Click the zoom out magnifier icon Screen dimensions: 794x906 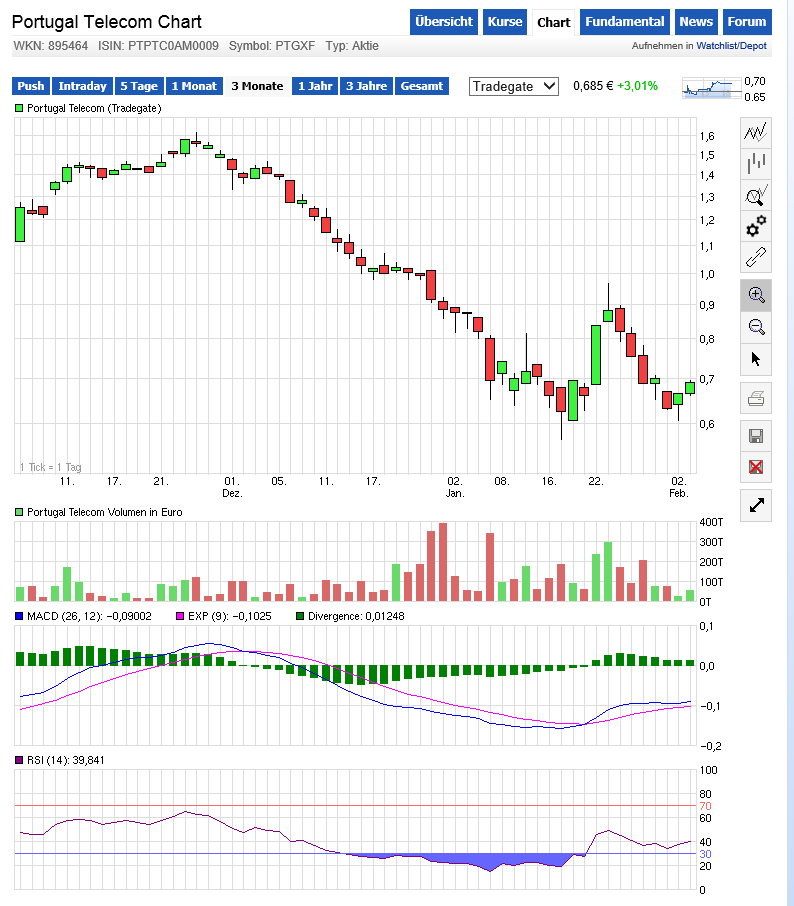click(x=756, y=327)
